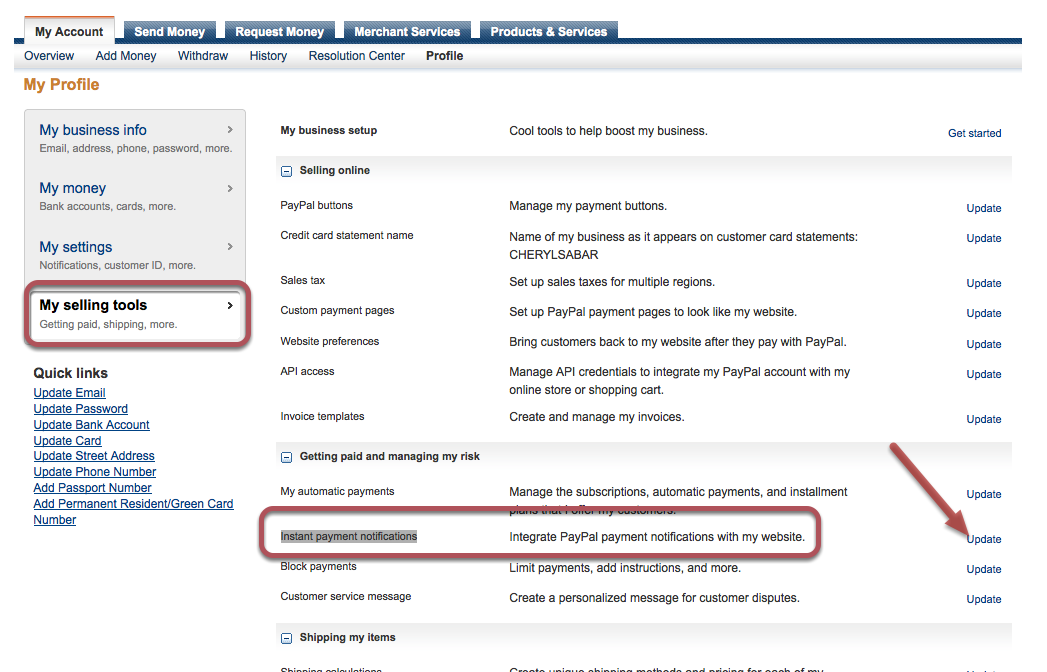The height and width of the screenshot is (672, 1047).
Task: Update Custom payment pages
Action: point(984,313)
